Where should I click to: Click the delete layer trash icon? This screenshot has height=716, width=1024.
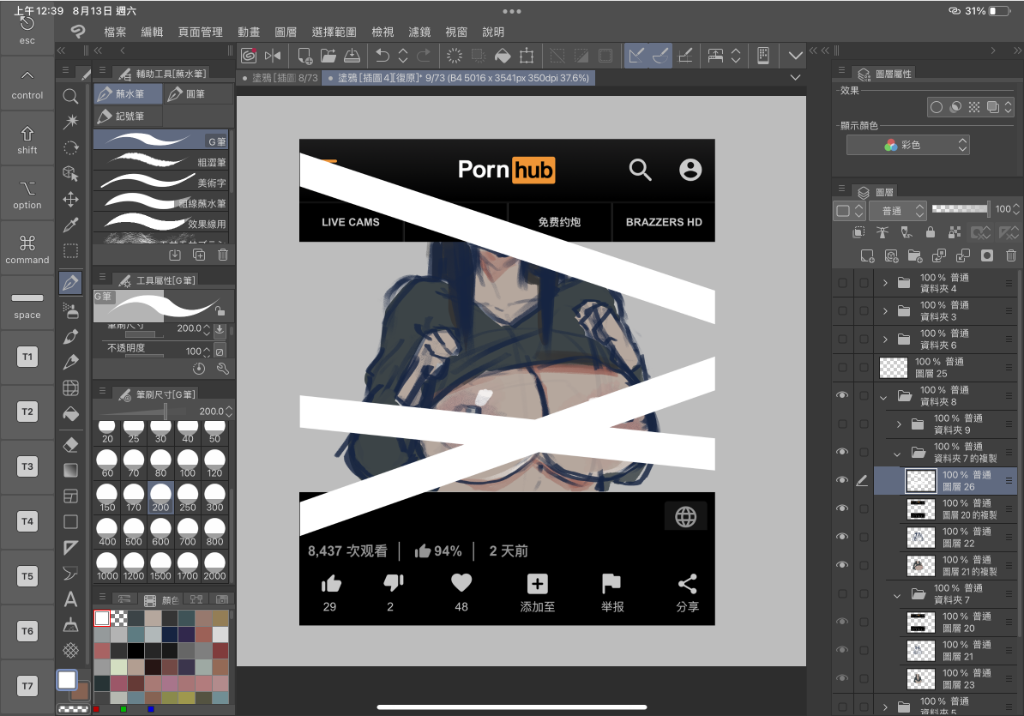click(1011, 256)
